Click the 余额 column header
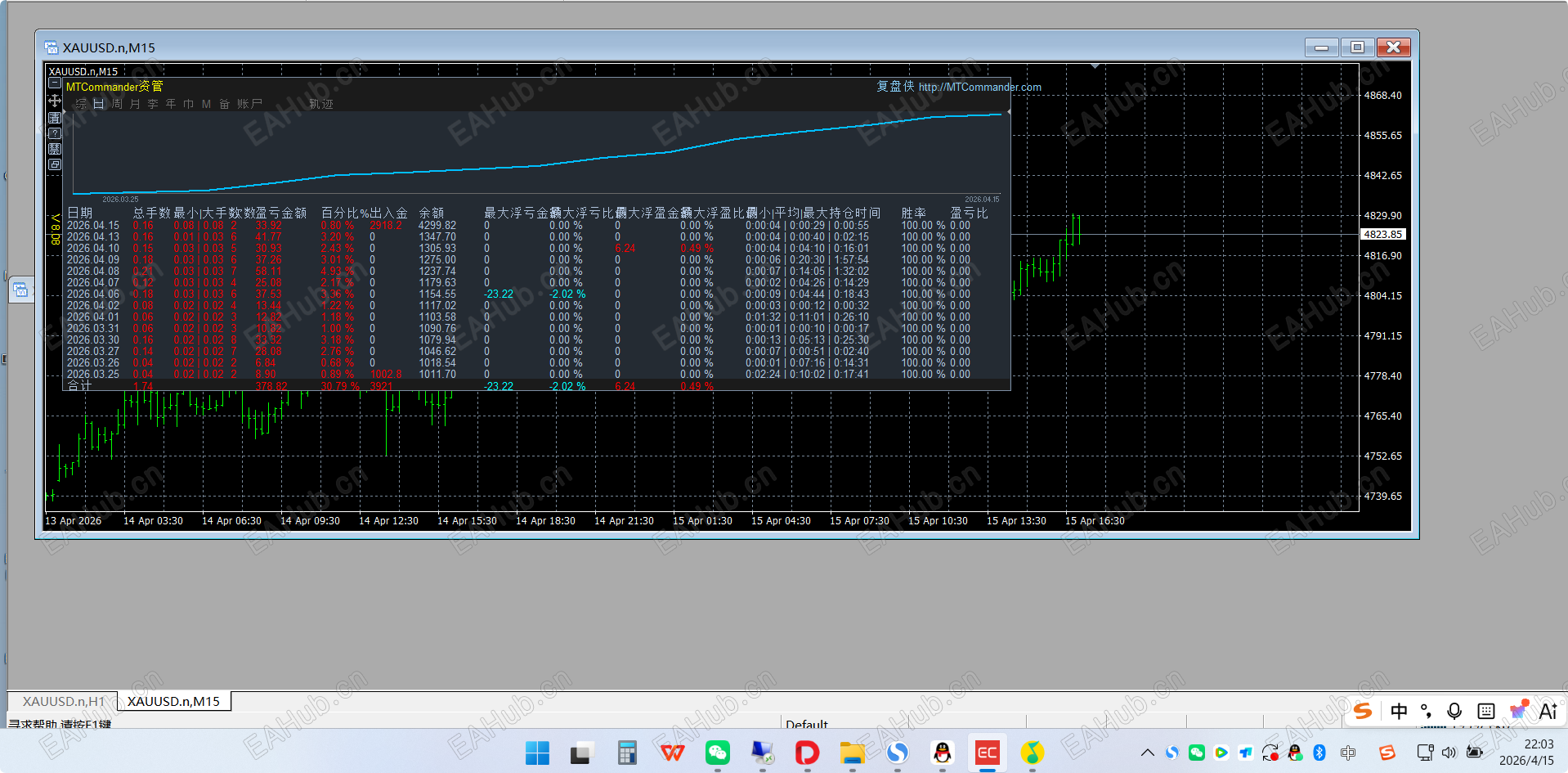1568x773 pixels. [432, 213]
